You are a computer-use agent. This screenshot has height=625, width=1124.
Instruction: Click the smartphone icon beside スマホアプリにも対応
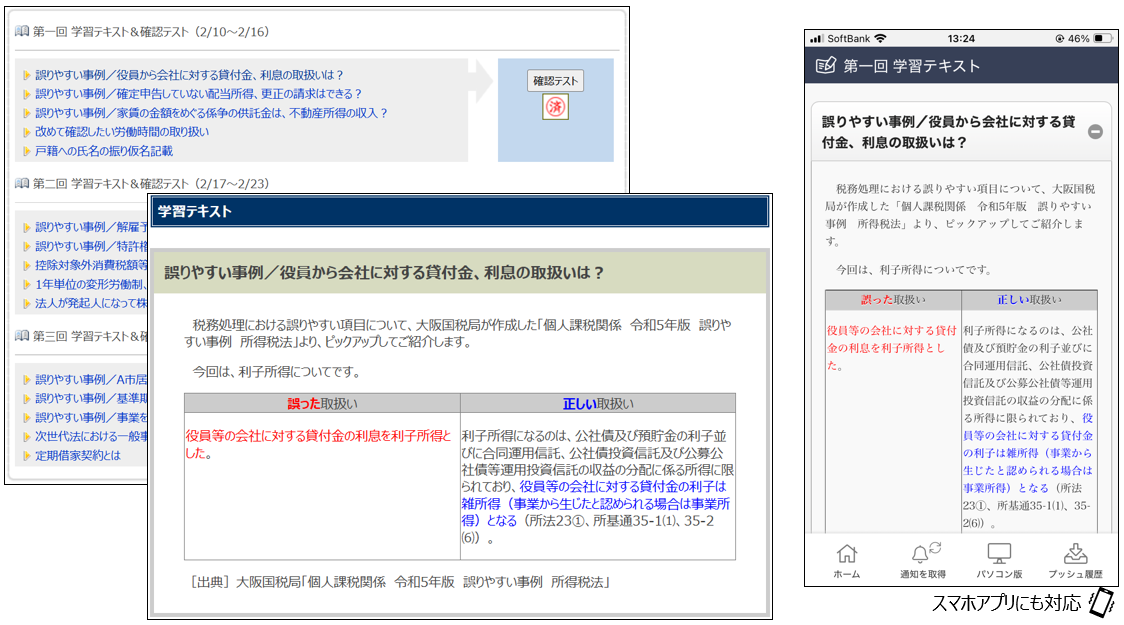pyautogui.click(x=1100, y=602)
